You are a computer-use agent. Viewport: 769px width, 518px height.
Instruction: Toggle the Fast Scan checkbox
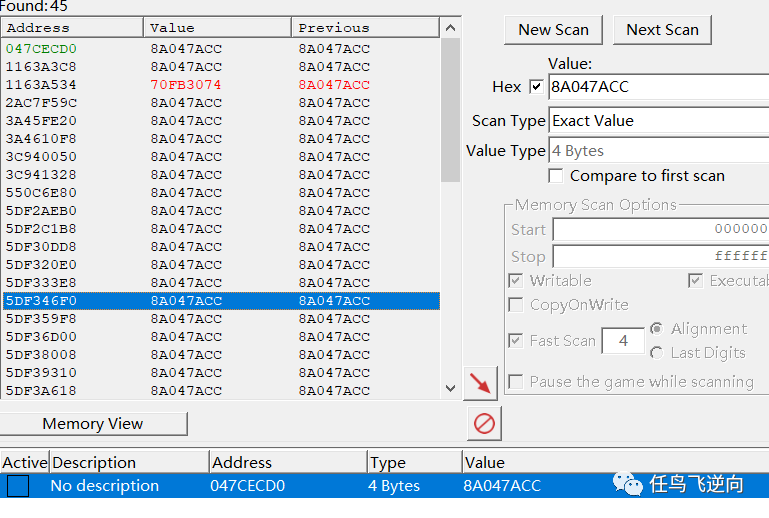515,340
